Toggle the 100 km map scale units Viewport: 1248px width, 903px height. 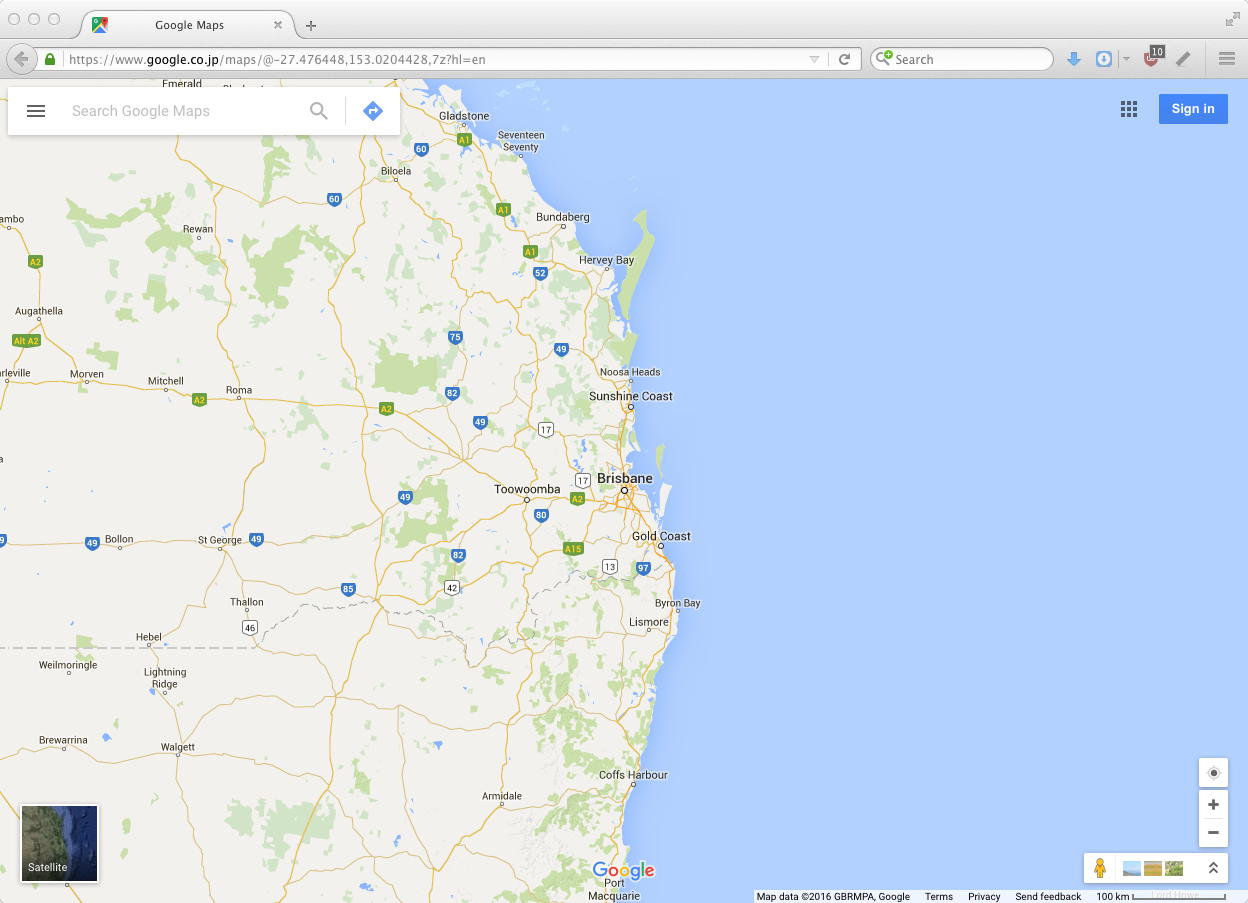pyautogui.click(x=1160, y=897)
